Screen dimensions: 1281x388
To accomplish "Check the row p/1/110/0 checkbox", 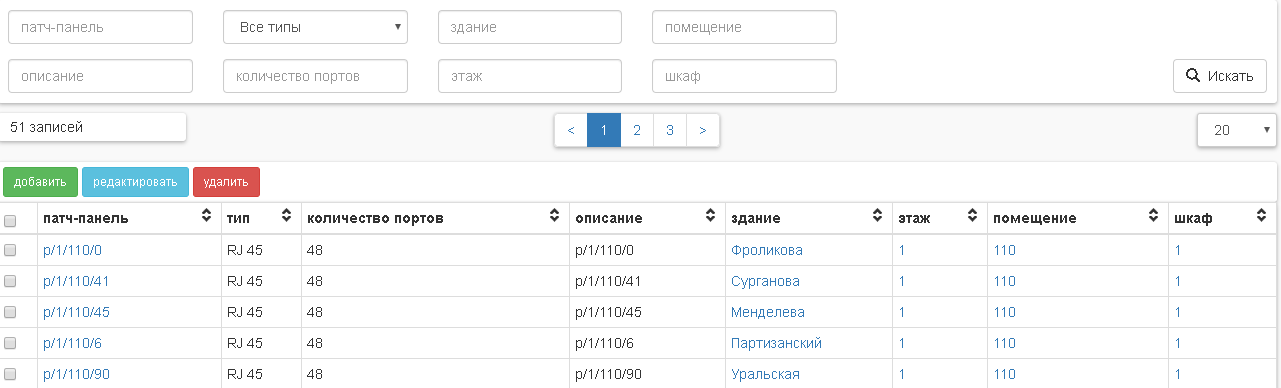I will tap(10, 250).
